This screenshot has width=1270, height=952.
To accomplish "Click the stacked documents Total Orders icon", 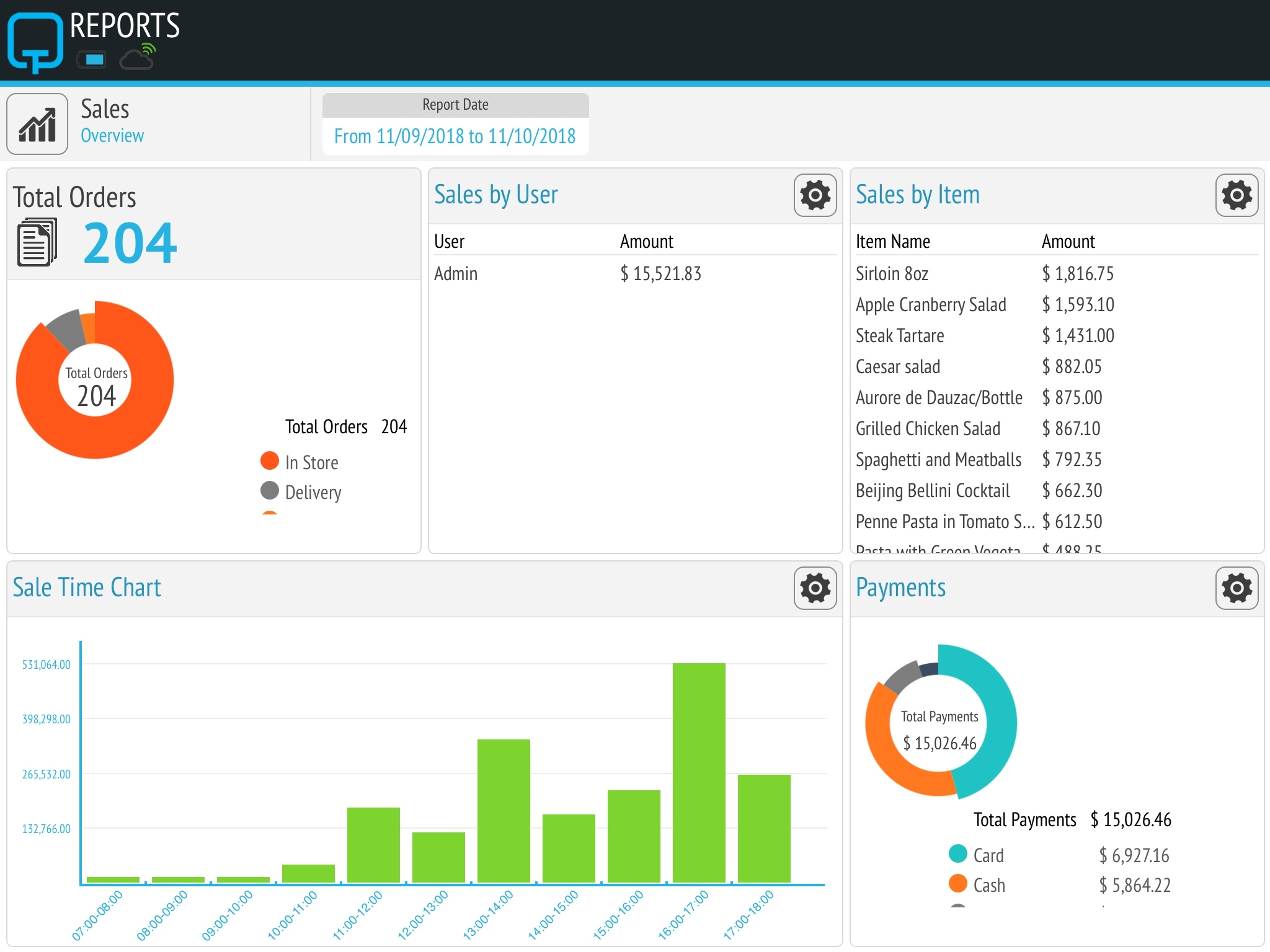I will [x=37, y=242].
